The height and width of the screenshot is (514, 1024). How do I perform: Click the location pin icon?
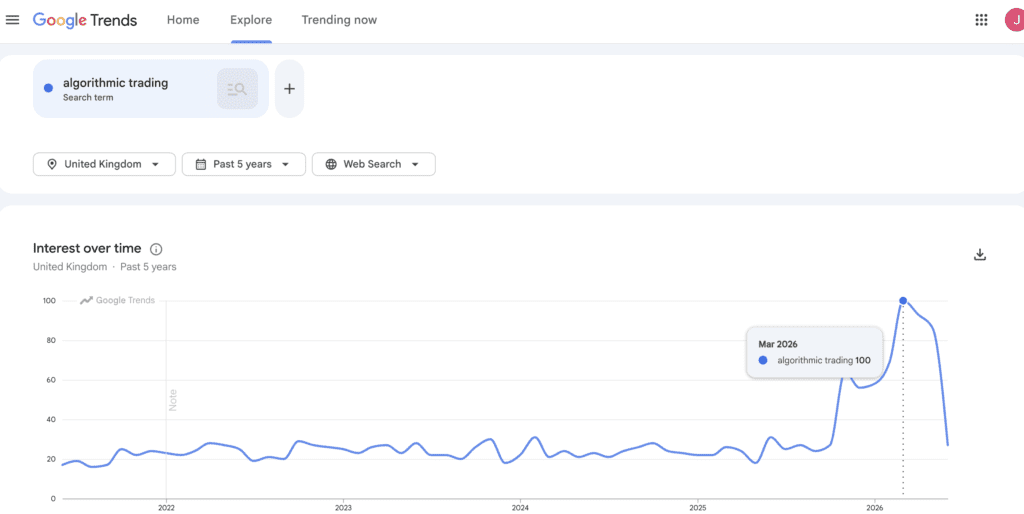click(52, 164)
